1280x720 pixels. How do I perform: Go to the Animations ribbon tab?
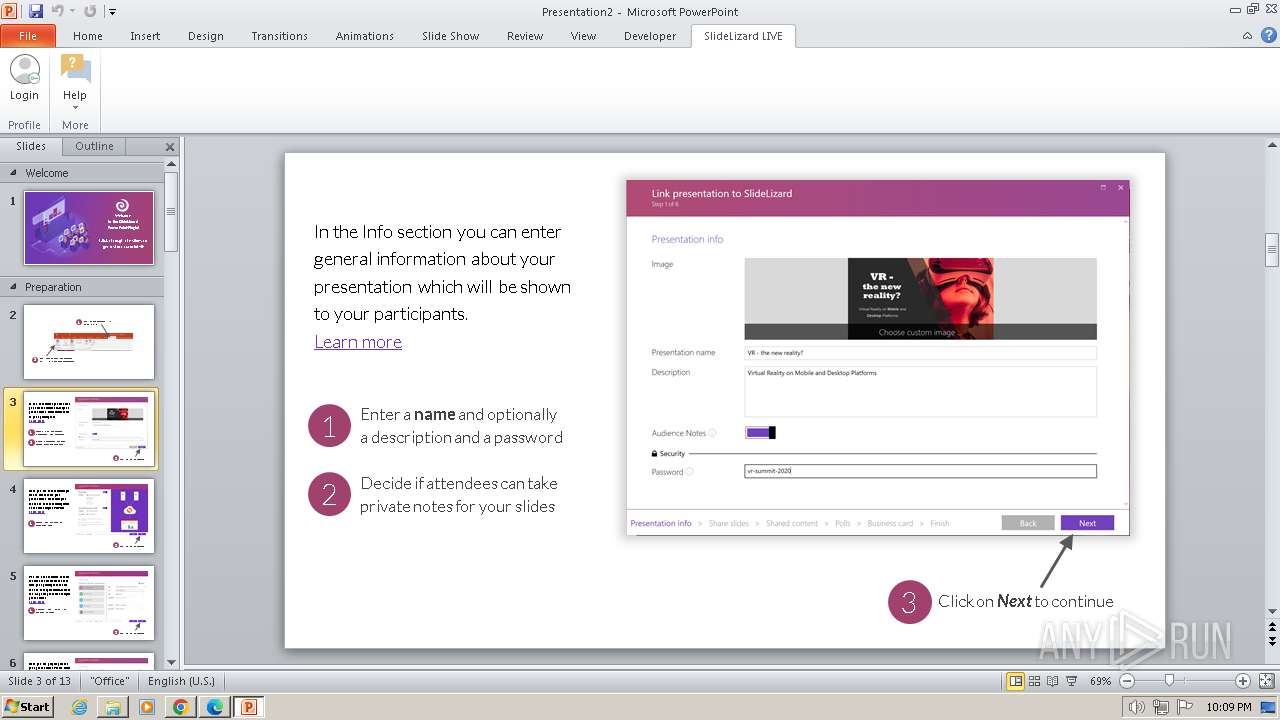click(364, 36)
